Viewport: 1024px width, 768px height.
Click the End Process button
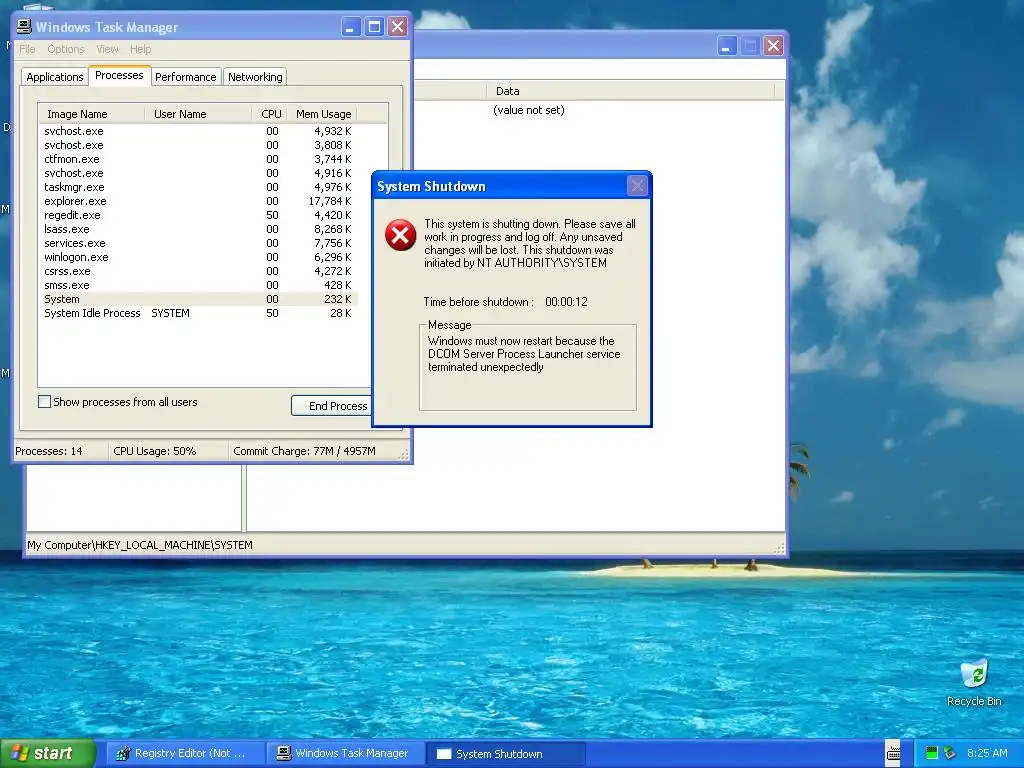[333, 406]
